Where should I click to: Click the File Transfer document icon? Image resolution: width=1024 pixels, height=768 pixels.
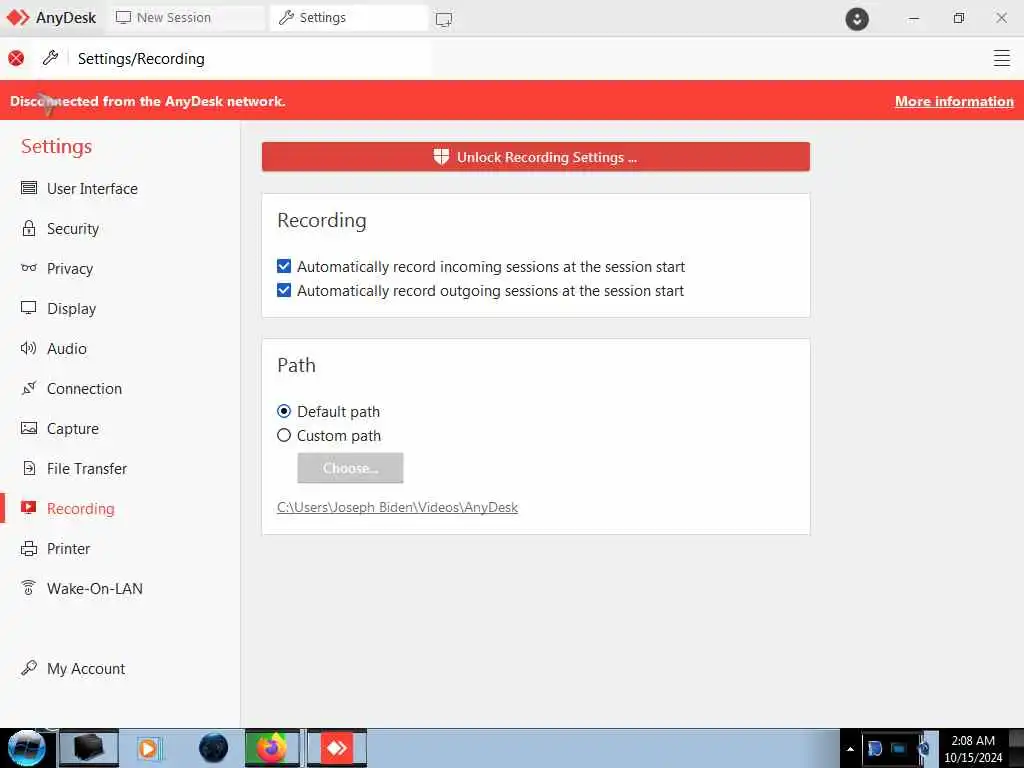click(x=29, y=468)
